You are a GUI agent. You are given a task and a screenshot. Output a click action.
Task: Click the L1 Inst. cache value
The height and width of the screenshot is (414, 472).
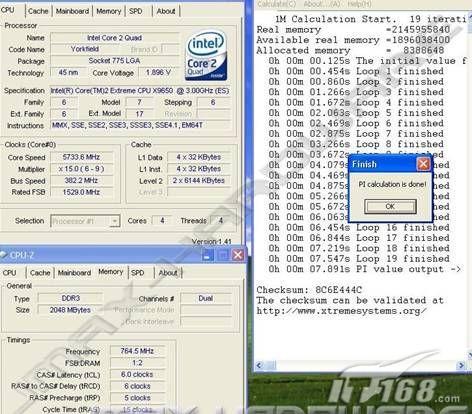tap(199, 169)
